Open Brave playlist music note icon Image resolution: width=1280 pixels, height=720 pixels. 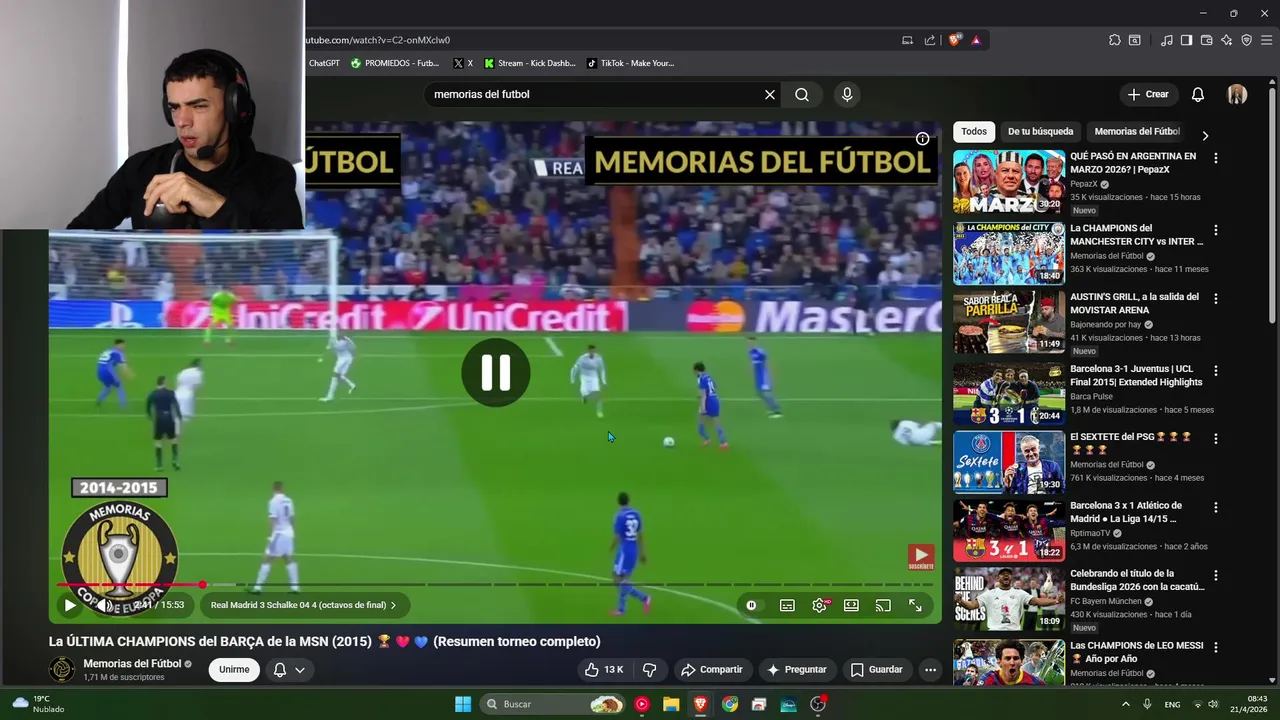[1166, 40]
